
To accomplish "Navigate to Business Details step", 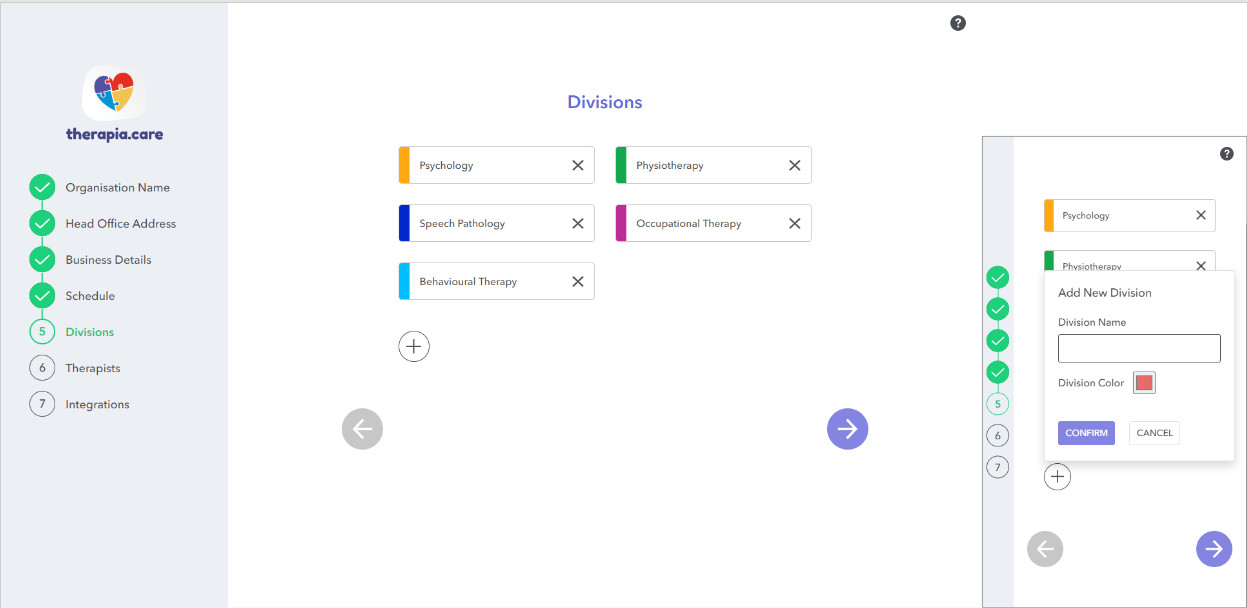I will 108,260.
